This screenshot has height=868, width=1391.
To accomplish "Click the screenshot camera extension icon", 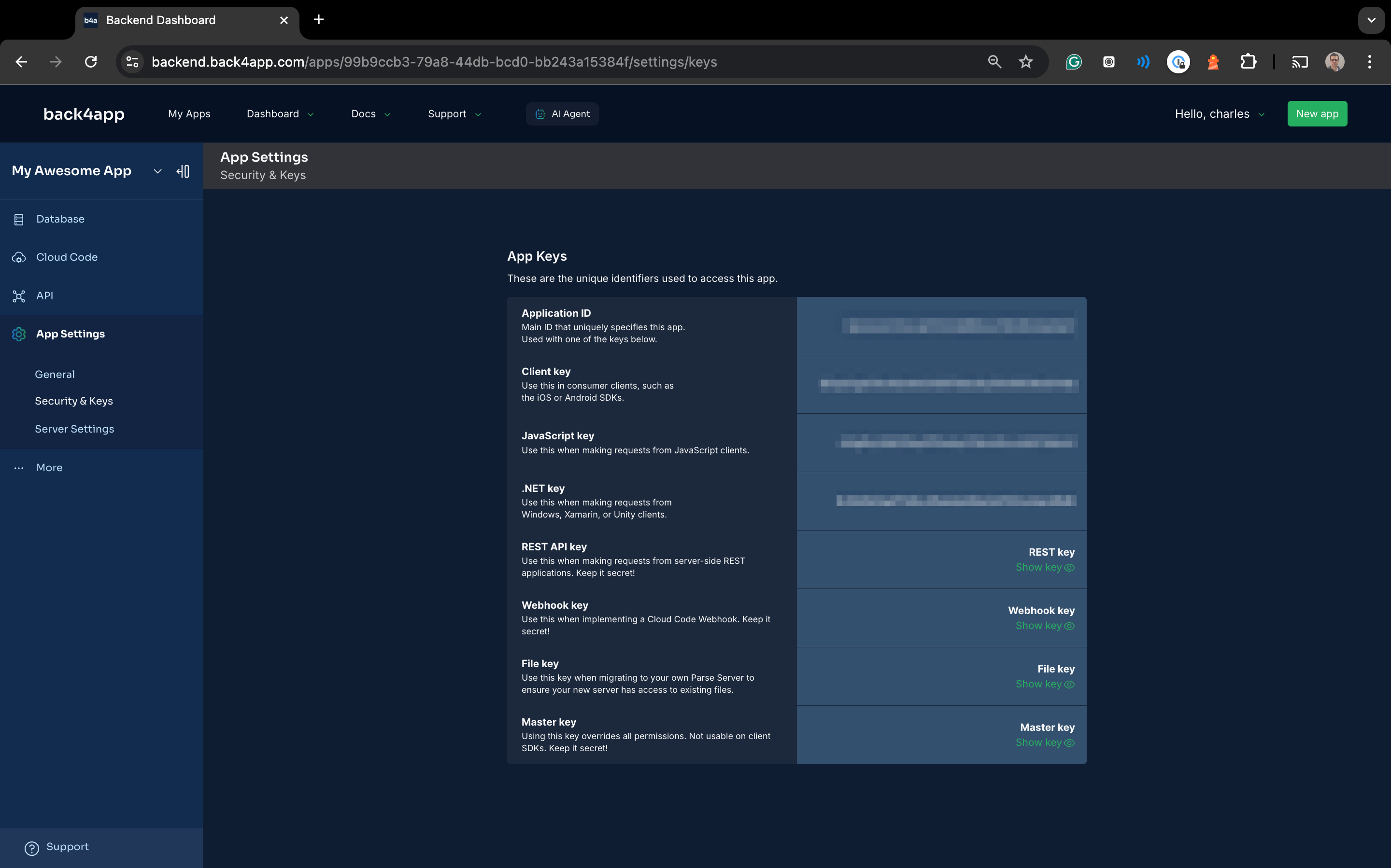I will pos(1108,62).
